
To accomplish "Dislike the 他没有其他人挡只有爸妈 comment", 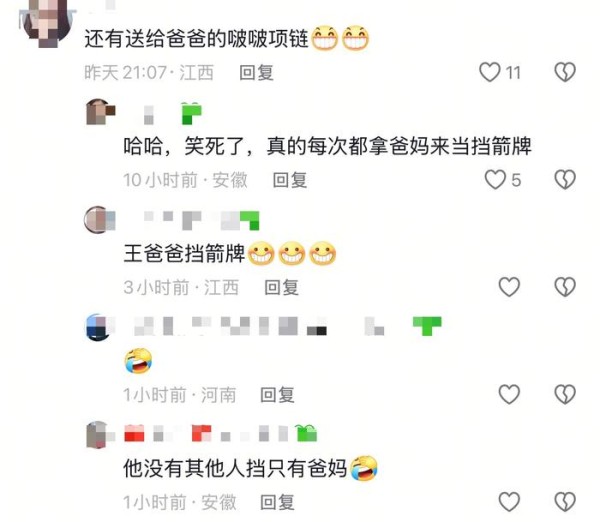I will point(565,502).
